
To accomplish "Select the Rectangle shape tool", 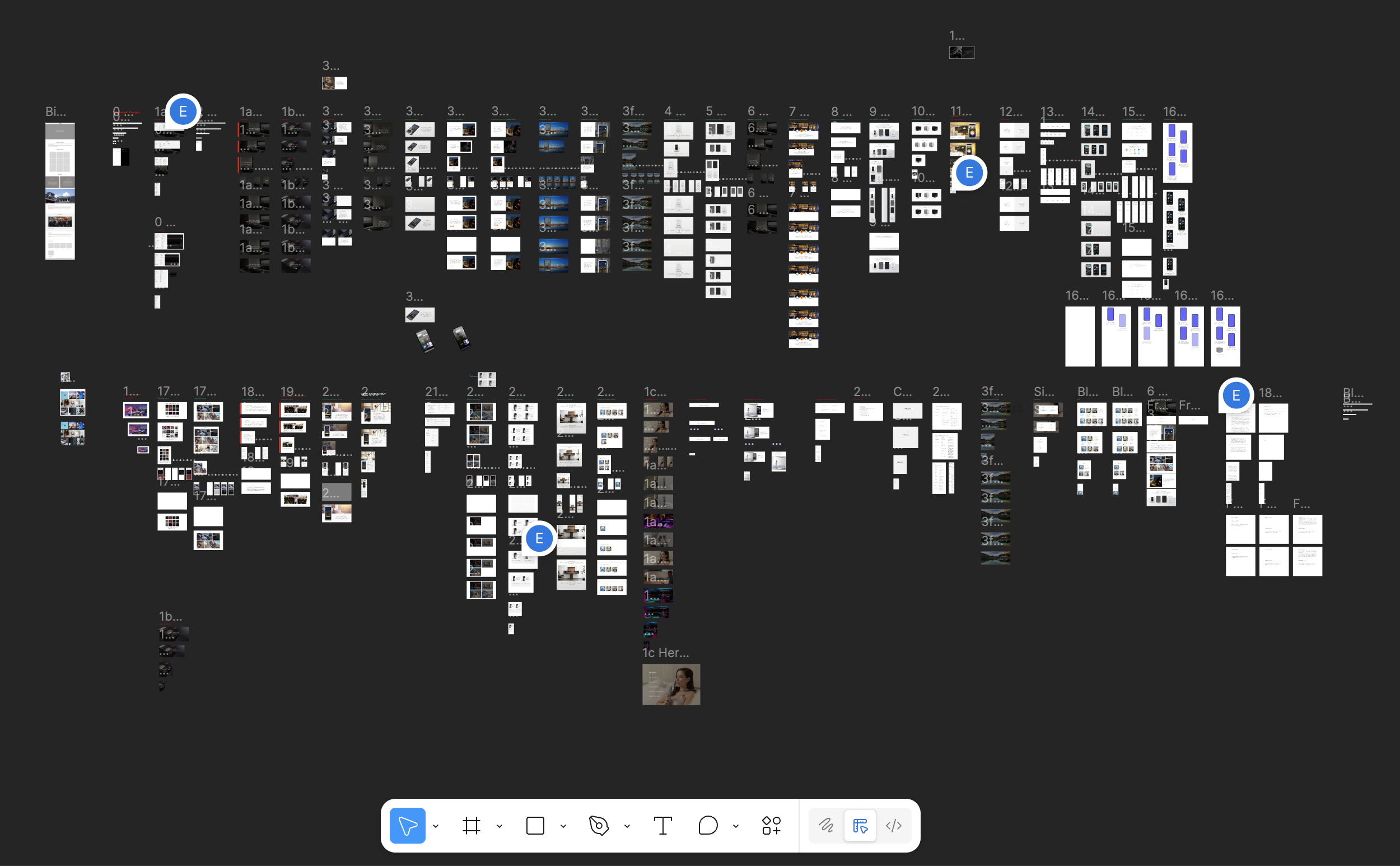I will point(535,825).
